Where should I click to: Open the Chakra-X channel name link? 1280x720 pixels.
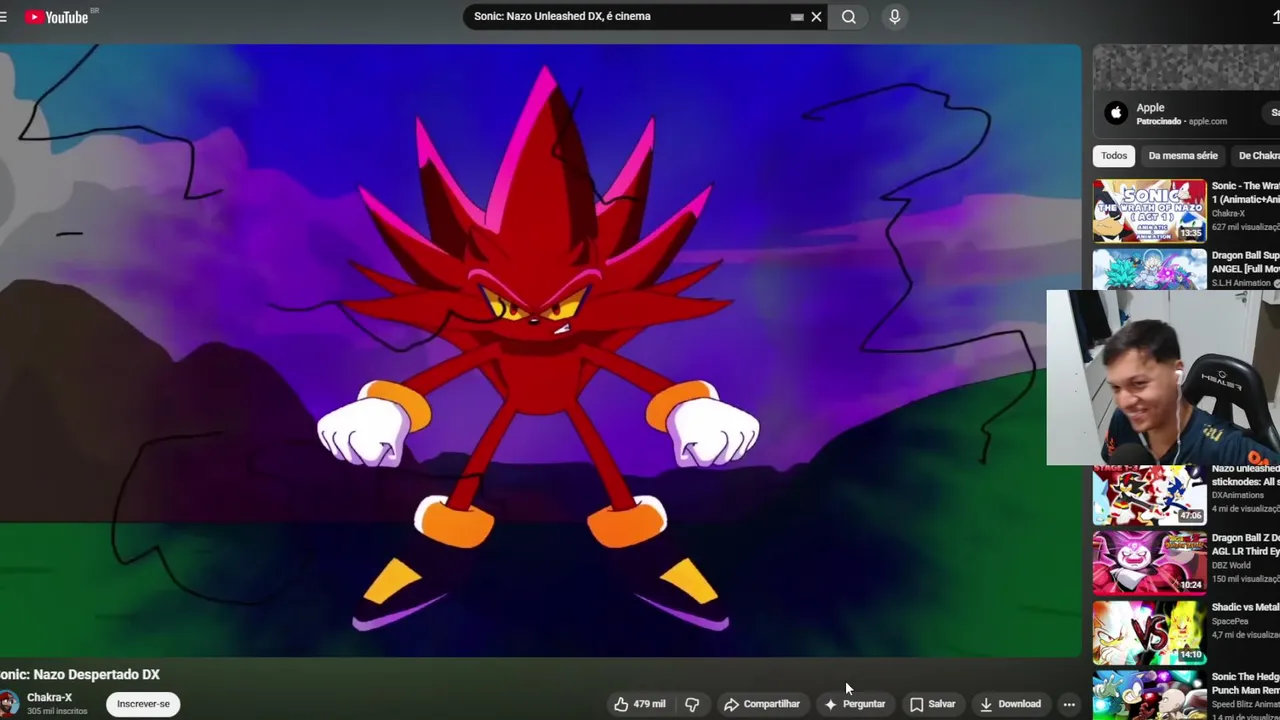coord(50,698)
